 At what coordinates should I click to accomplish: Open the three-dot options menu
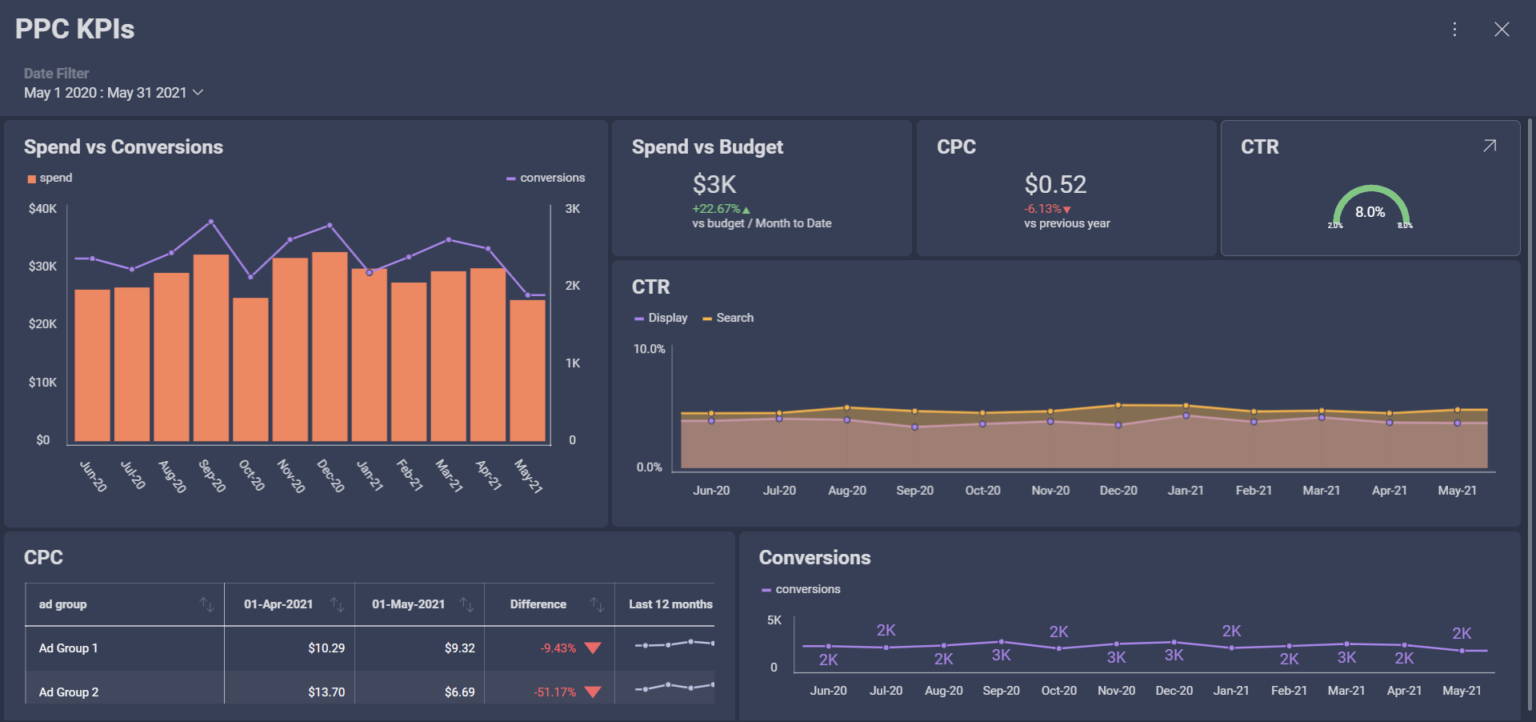1455,29
